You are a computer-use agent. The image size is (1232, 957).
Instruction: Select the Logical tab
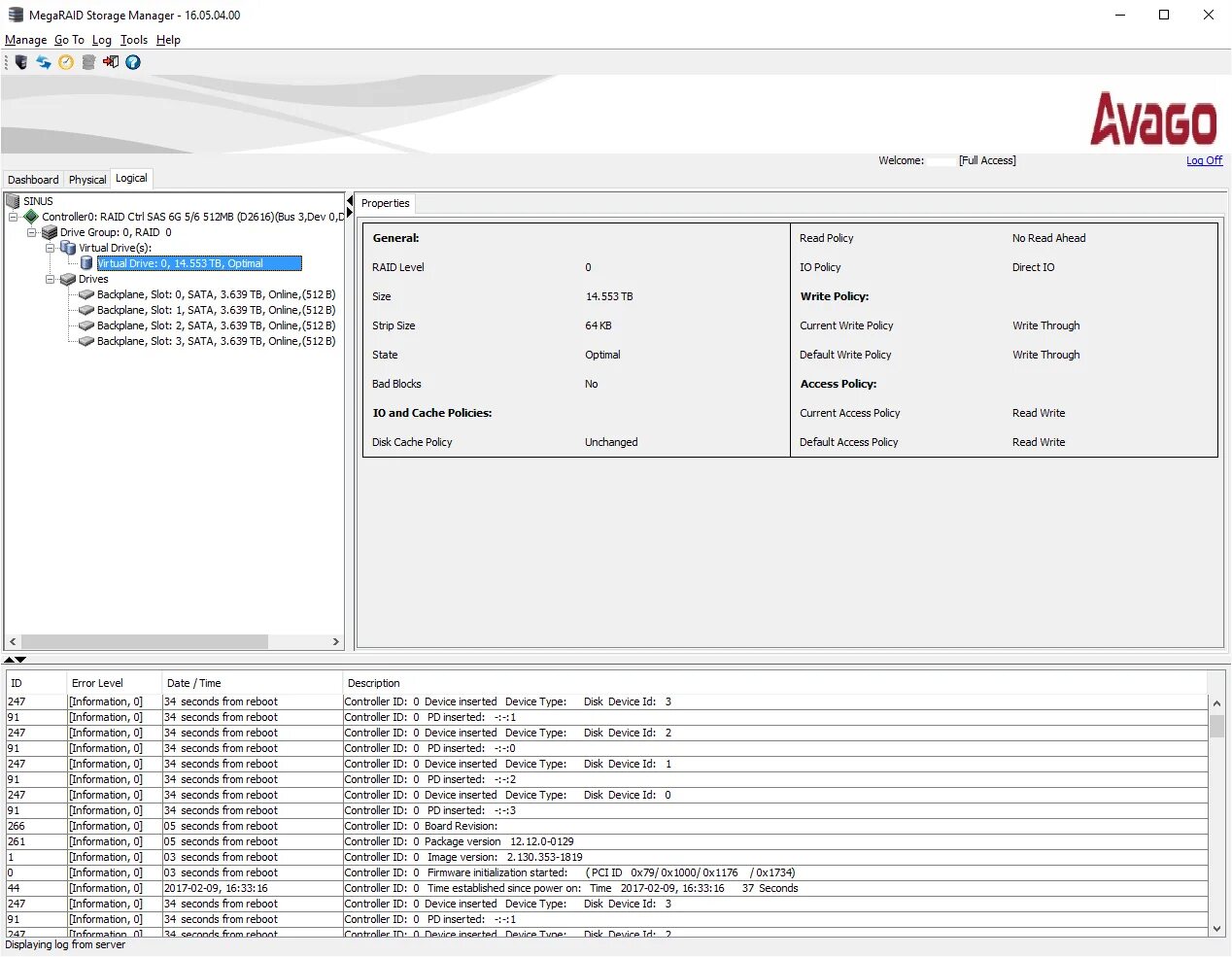pos(131,179)
